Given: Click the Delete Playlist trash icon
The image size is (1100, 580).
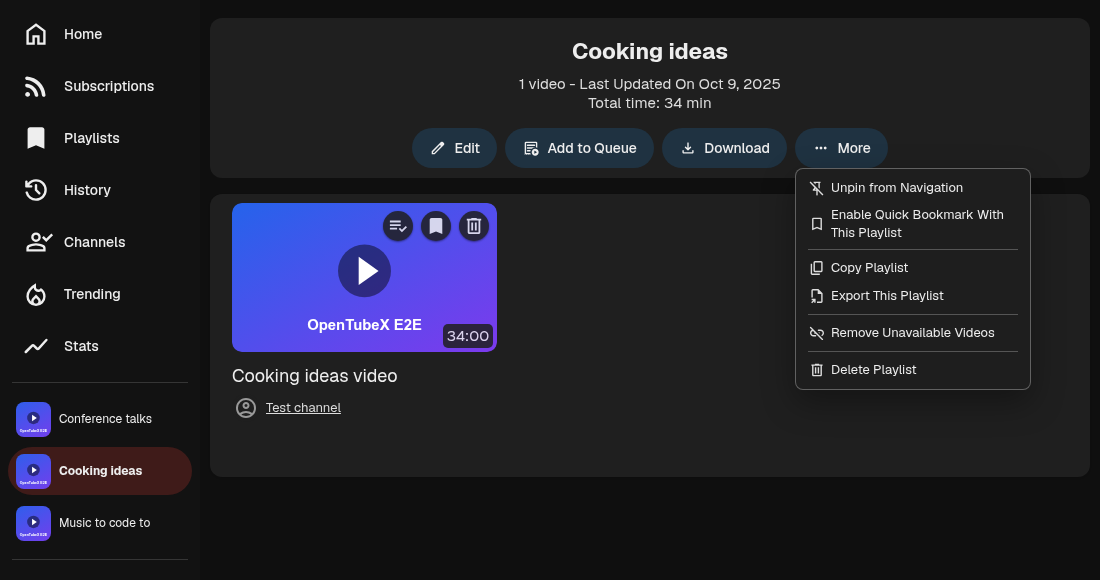Looking at the screenshot, I should (817, 370).
